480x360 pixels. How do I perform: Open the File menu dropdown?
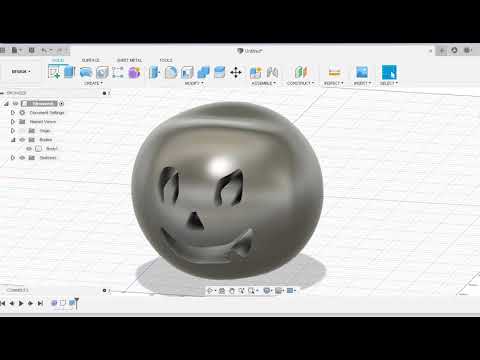17,50
